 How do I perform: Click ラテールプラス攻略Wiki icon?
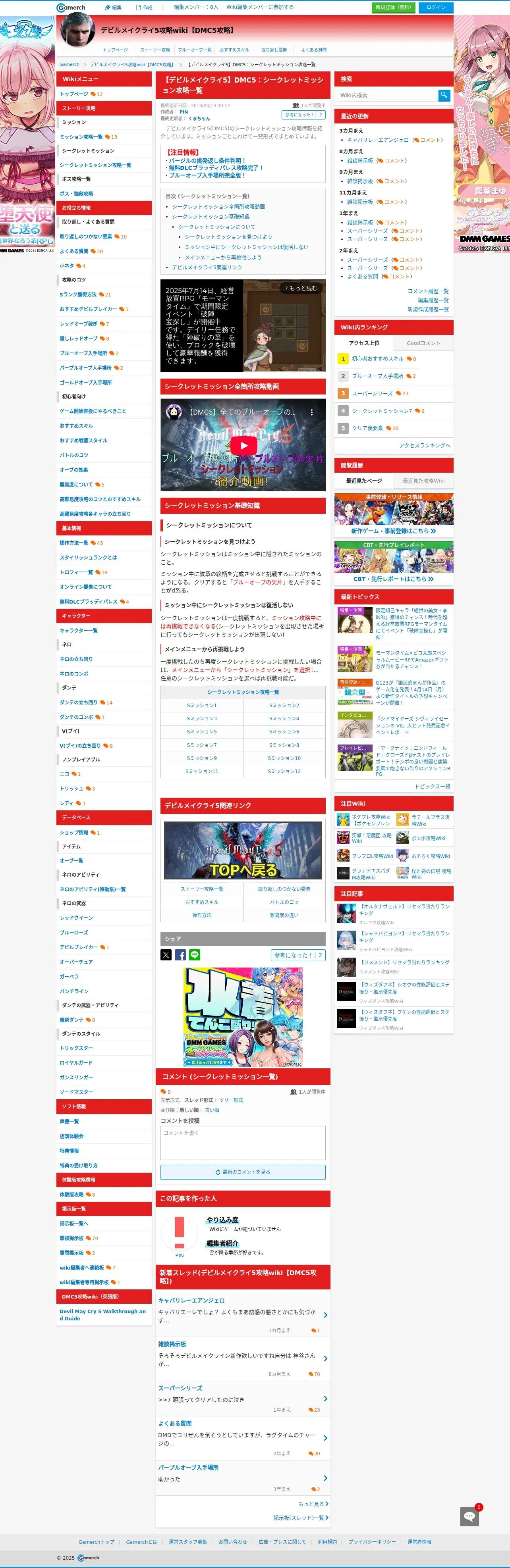point(402,819)
